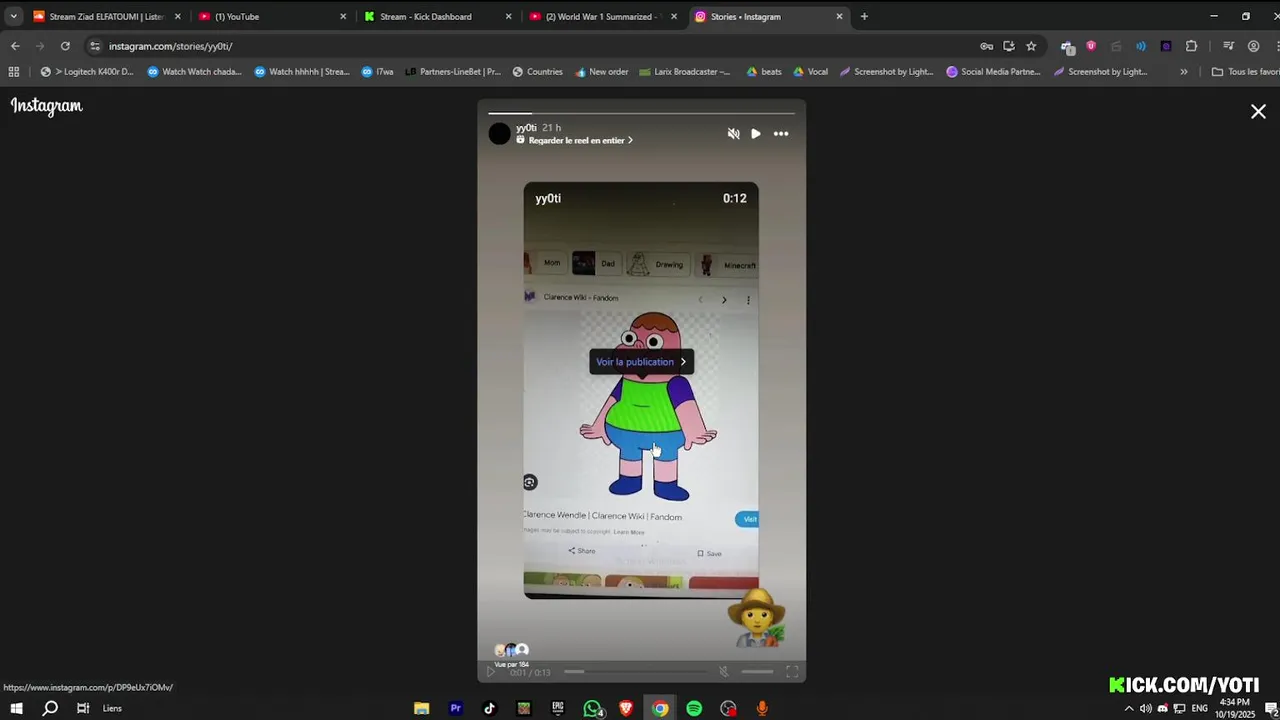
Task: Switch to the YouTube tab
Action: (x=272, y=16)
